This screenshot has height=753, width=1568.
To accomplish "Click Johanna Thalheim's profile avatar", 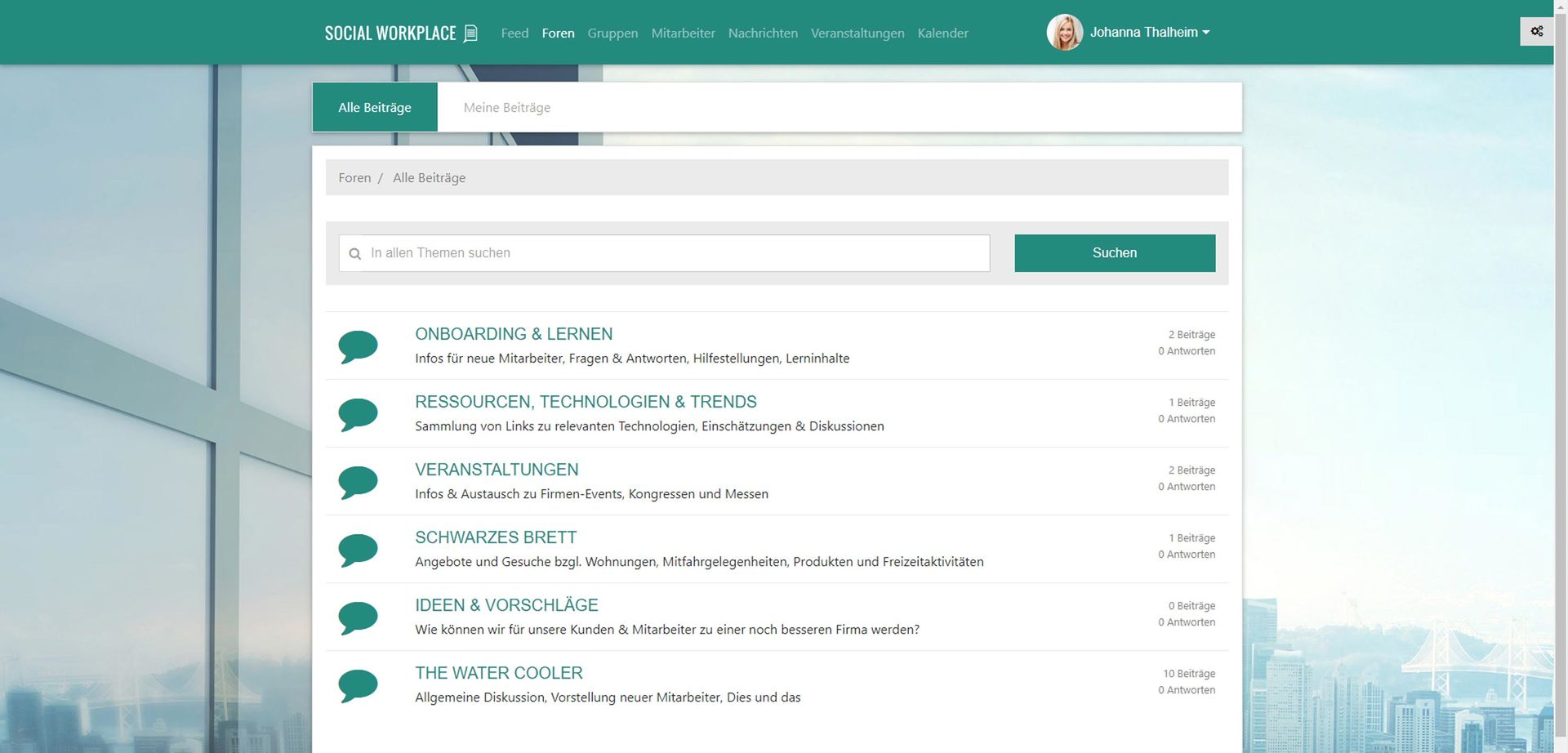I will [1064, 33].
